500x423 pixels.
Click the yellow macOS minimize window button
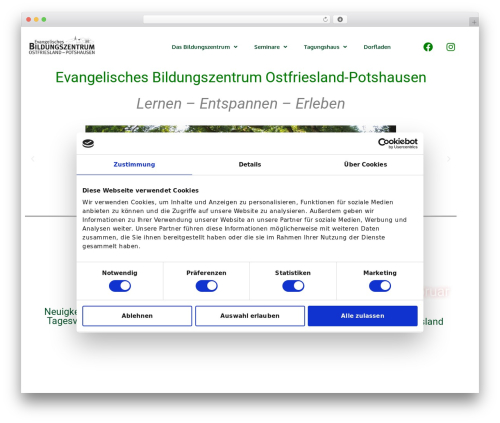(x=36, y=20)
